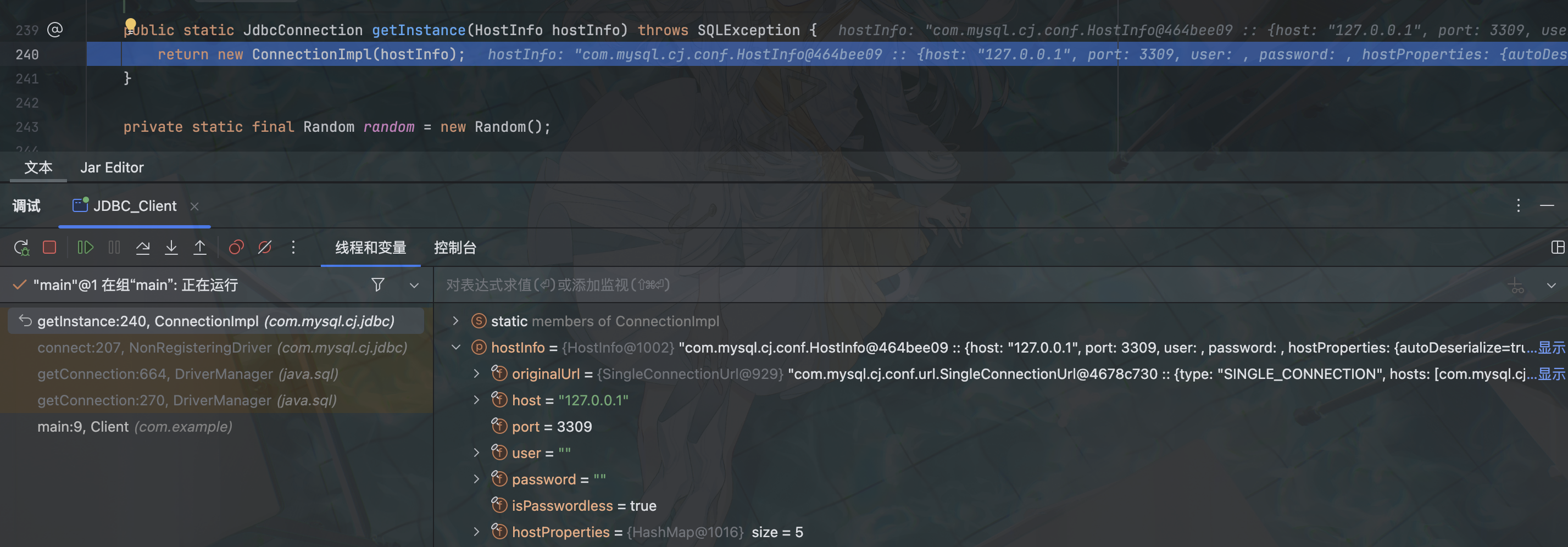Expand static members of ConnectionImpl
Screen dimensions: 1568x547
click(456, 321)
